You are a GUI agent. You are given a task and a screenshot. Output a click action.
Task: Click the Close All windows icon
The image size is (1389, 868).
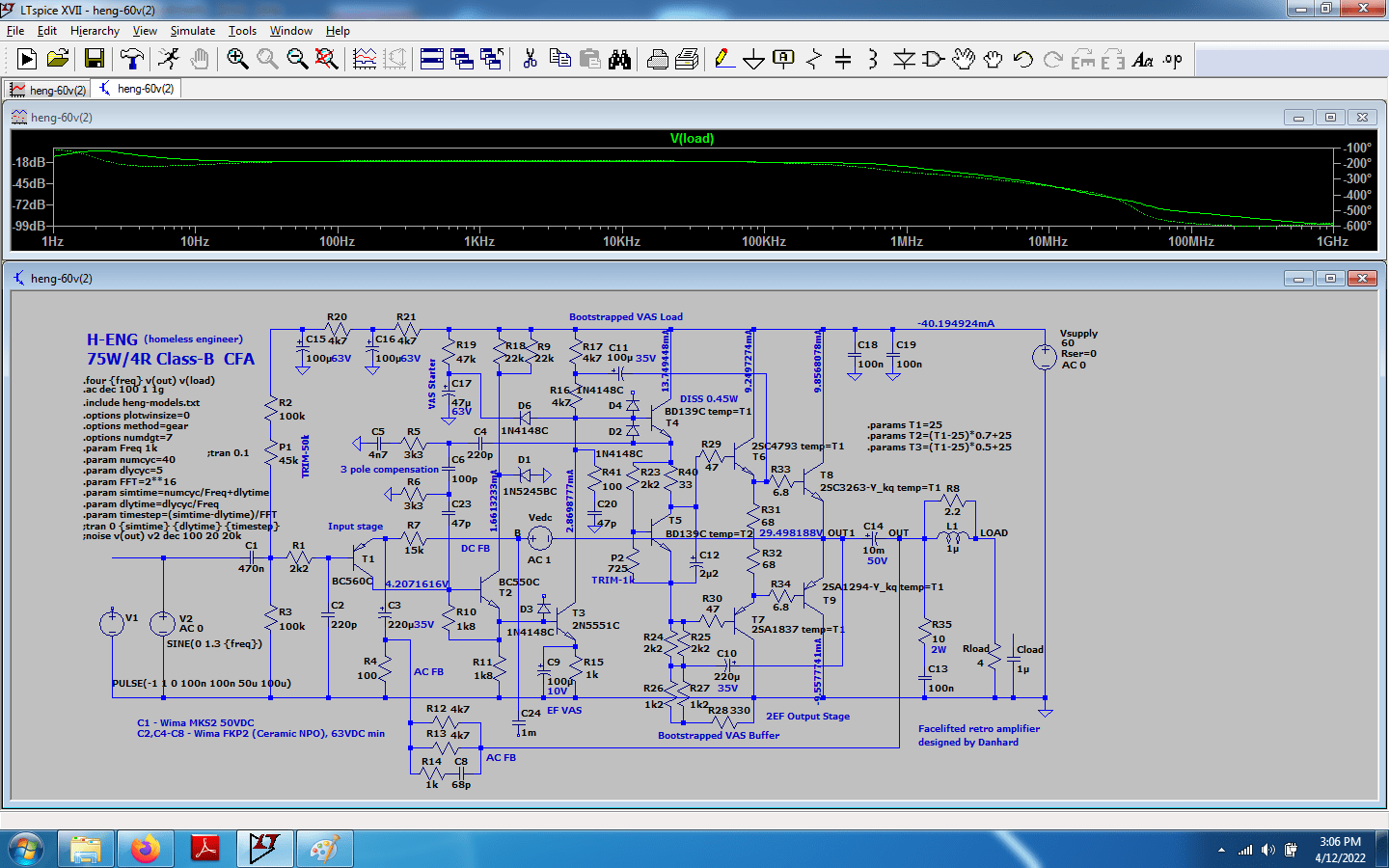click(492, 60)
